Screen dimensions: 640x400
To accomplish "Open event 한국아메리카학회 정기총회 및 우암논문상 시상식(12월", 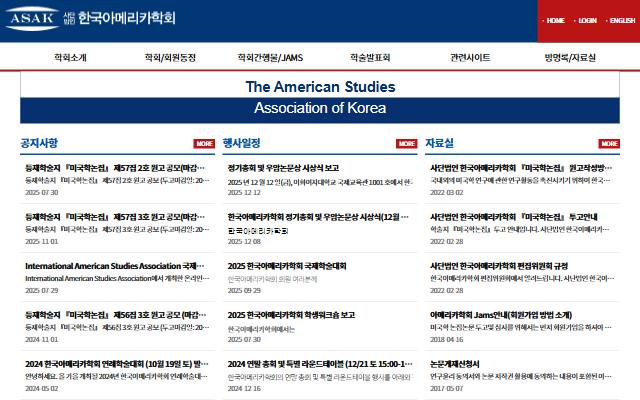I will pos(318,217).
